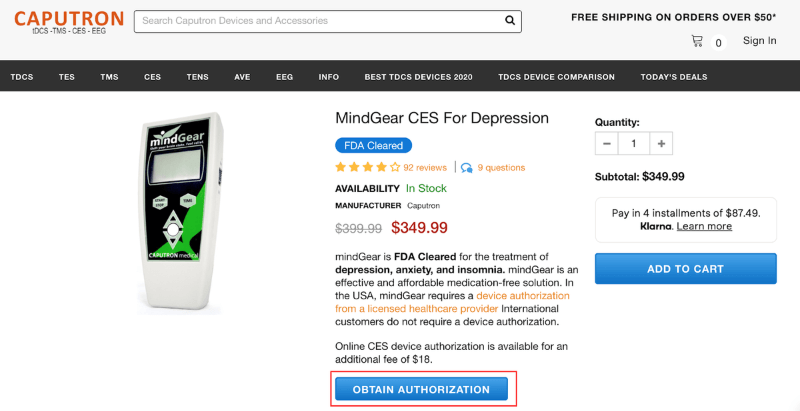This screenshot has width=800, height=411.
Task: Focus the Caputron search box
Action: [320, 20]
